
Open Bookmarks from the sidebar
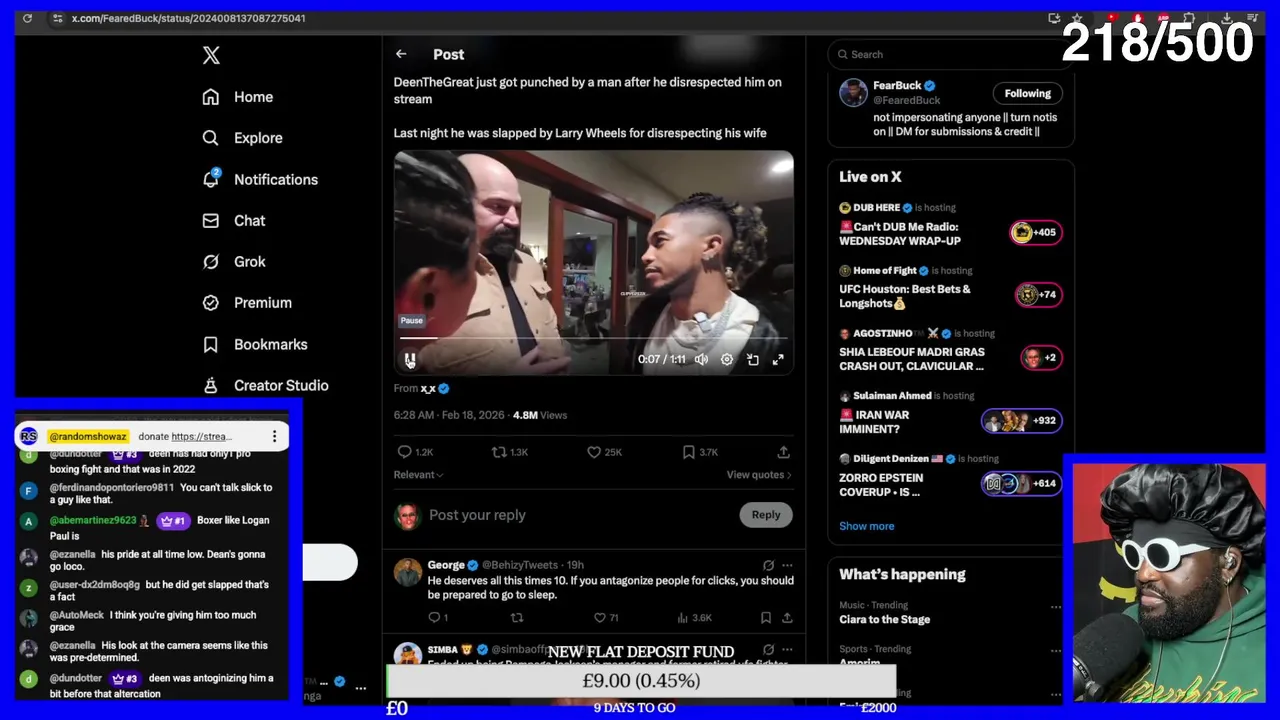[x=254, y=344]
